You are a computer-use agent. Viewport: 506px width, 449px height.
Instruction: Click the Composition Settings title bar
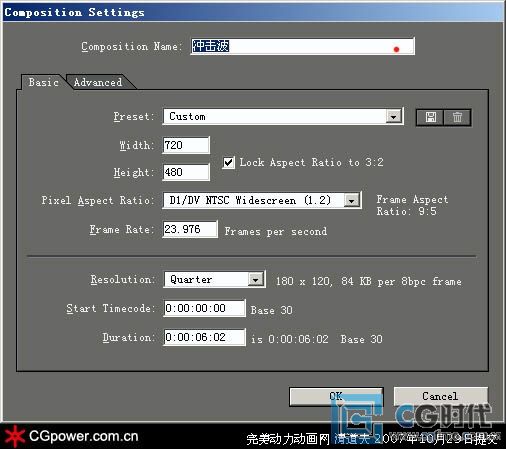pyautogui.click(x=253, y=12)
